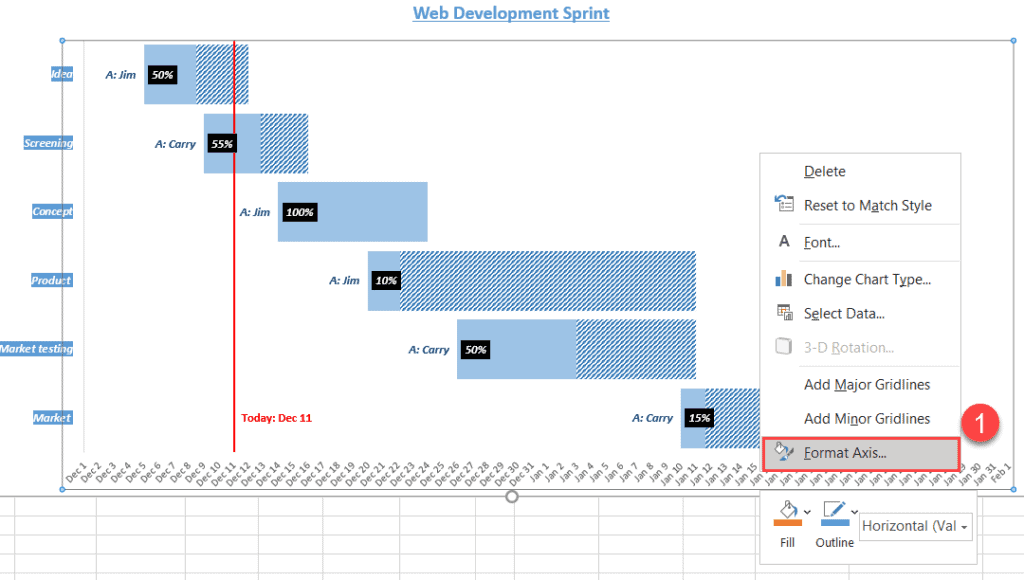
Task: Select Add Major Gridlines
Action: [866, 384]
